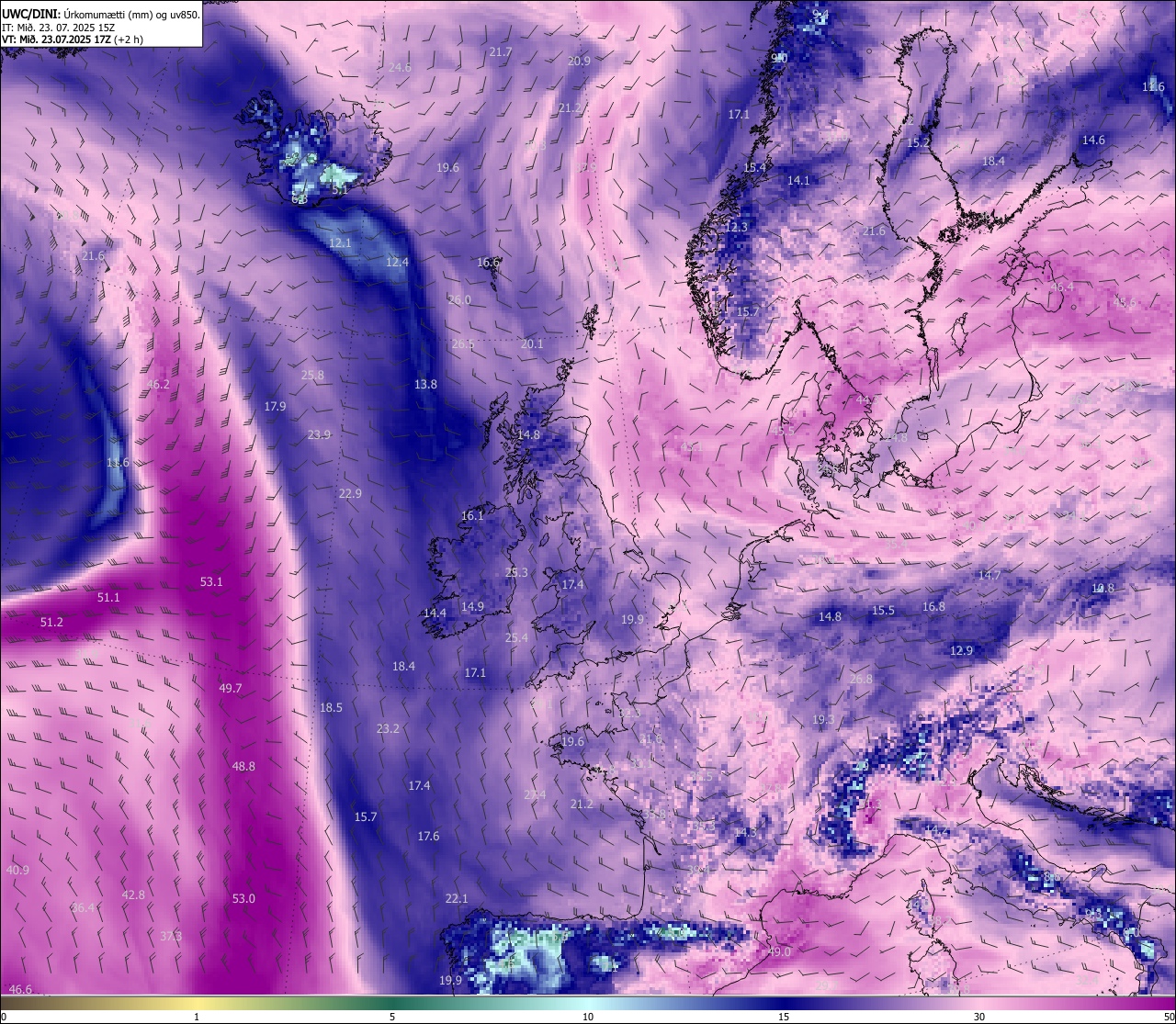Click the 13.8 value label
Viewport: 1176px width, 1024px height.
[425, 384]
